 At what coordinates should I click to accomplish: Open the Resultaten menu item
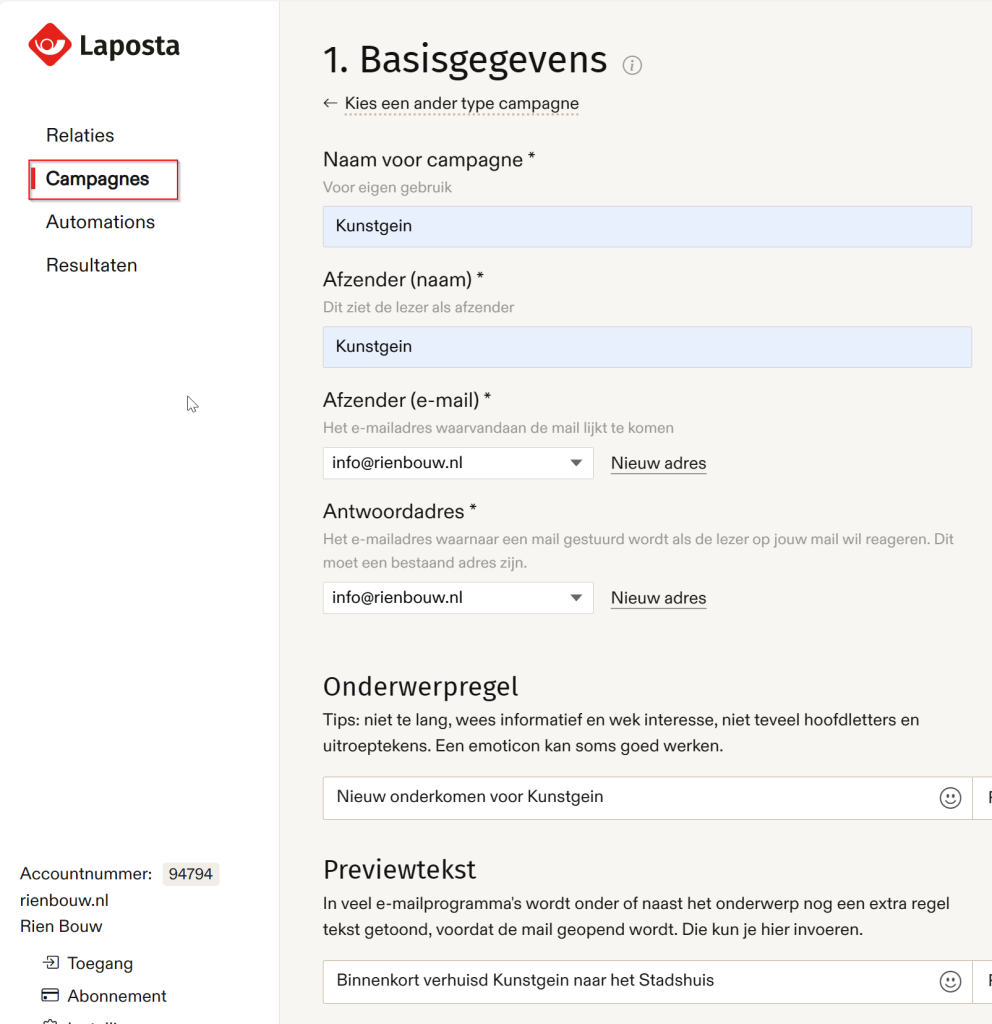(91, 265)
